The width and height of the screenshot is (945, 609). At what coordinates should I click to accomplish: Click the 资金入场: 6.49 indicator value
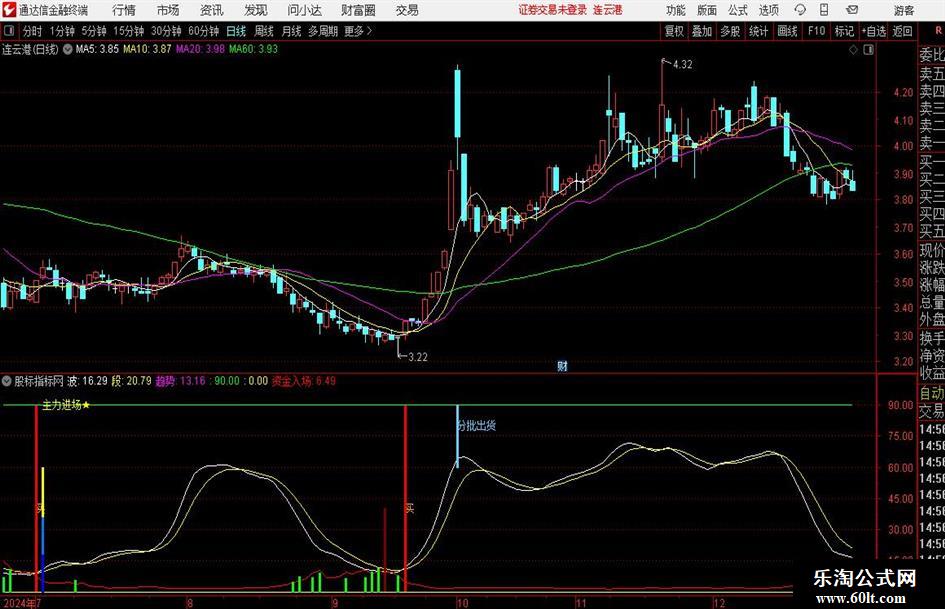point(304,381)
